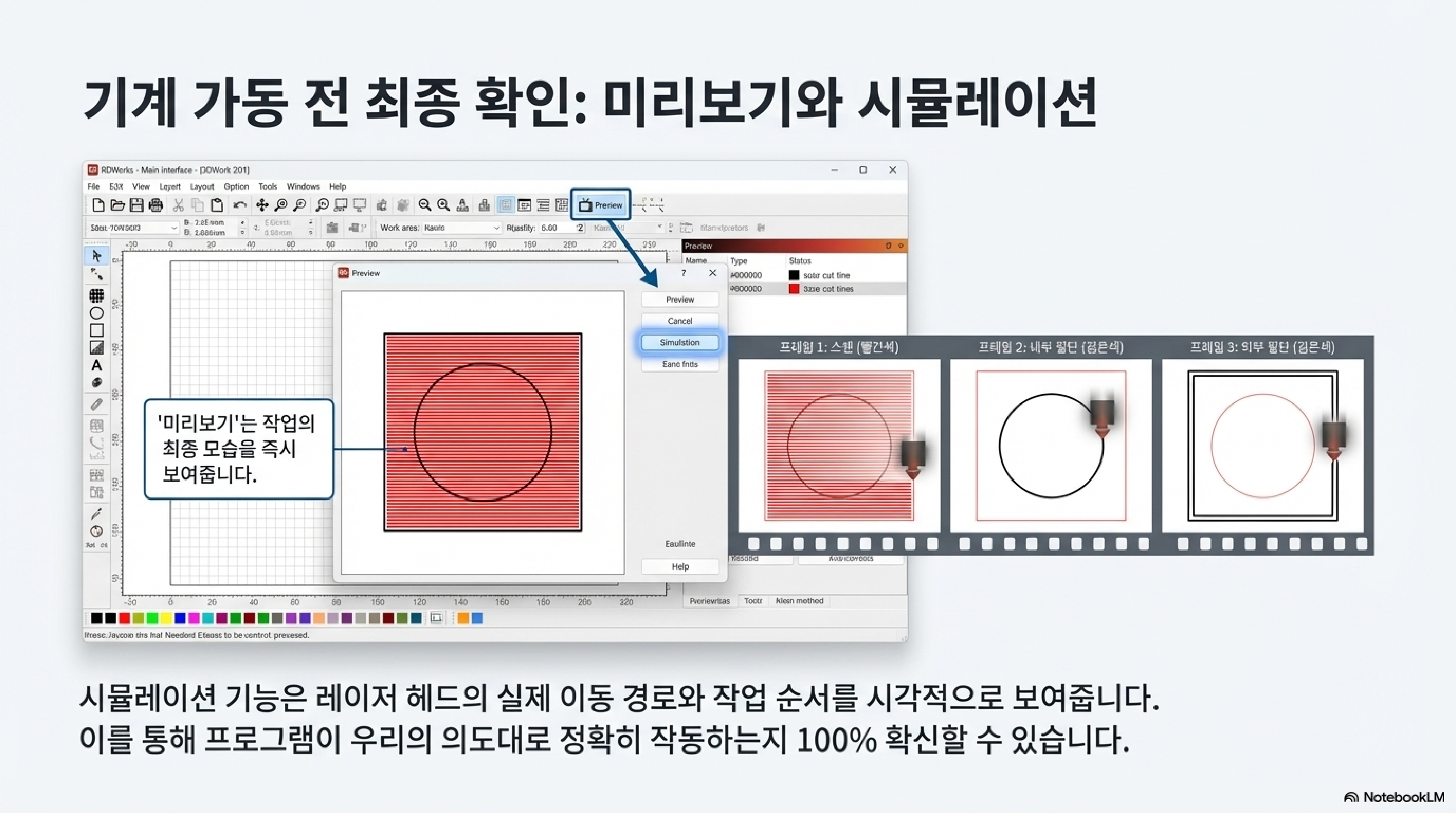Click the print icon in toolbar
1456x813 pixels.
pyautogui.click(x=155, y=205)
